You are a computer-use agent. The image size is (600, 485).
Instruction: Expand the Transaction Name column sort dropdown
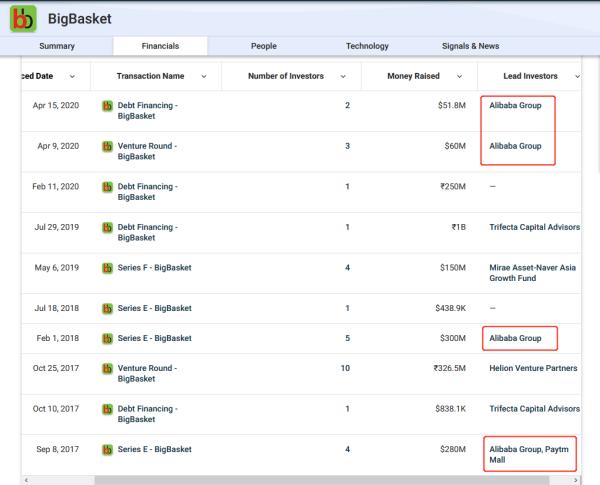click(x=204, y=77)
